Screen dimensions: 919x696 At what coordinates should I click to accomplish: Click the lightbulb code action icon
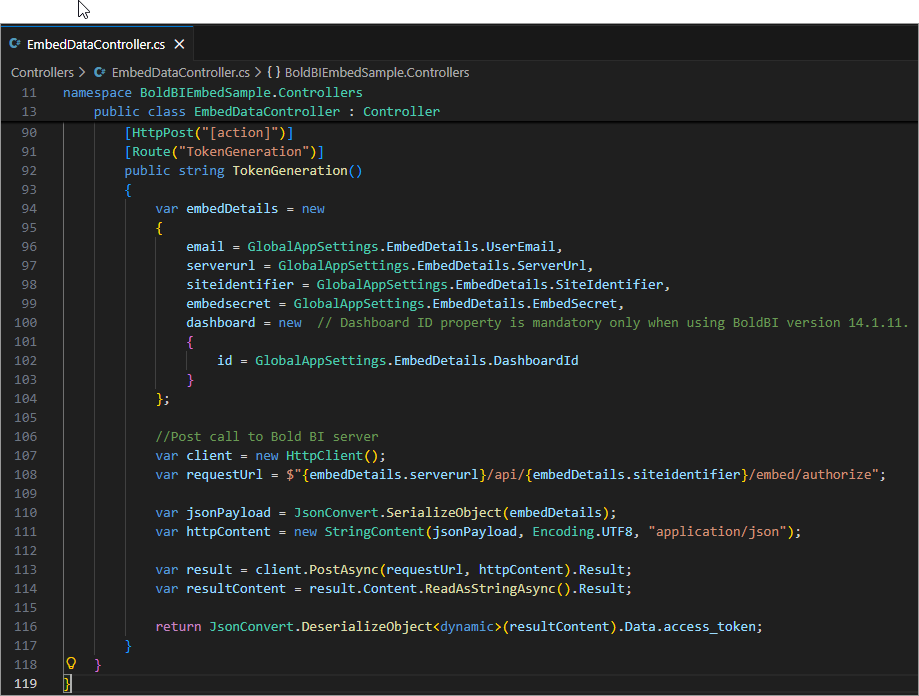point(71,664)
